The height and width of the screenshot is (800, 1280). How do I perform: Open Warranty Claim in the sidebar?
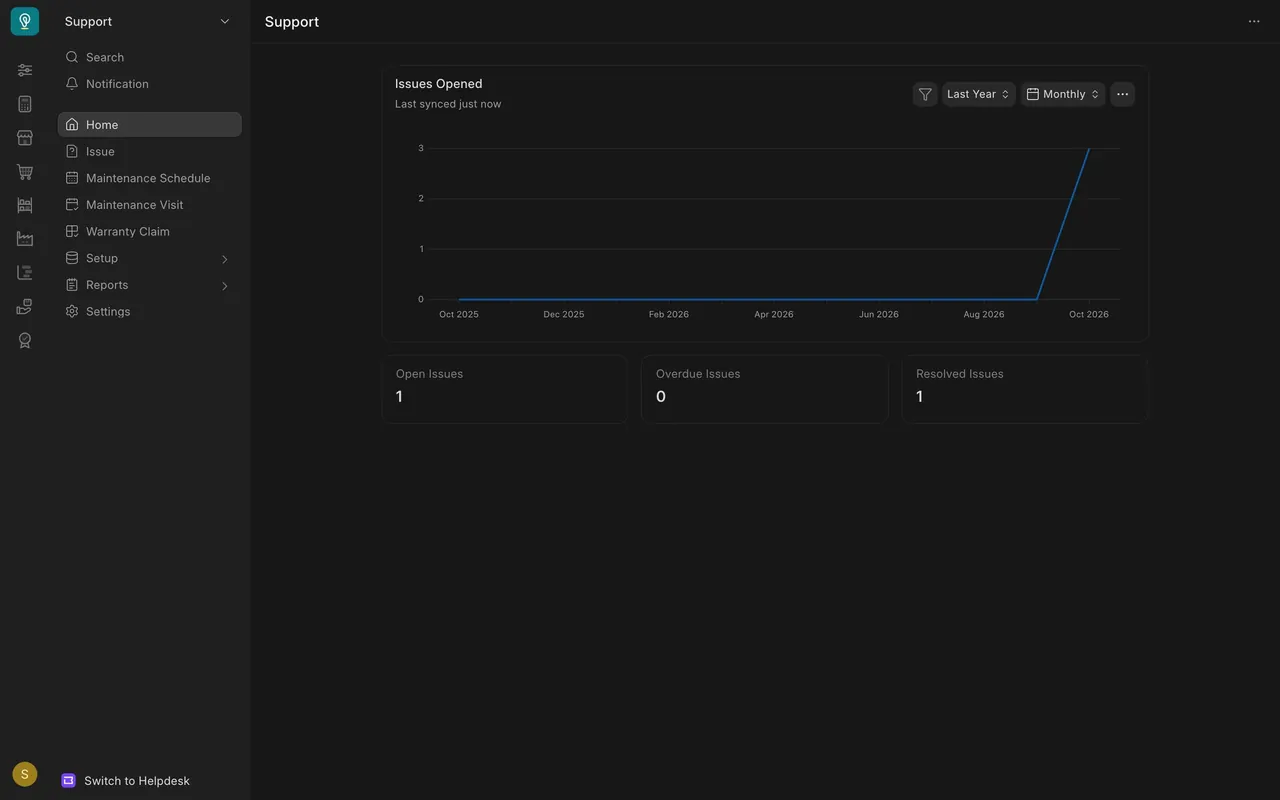[150, 231]
